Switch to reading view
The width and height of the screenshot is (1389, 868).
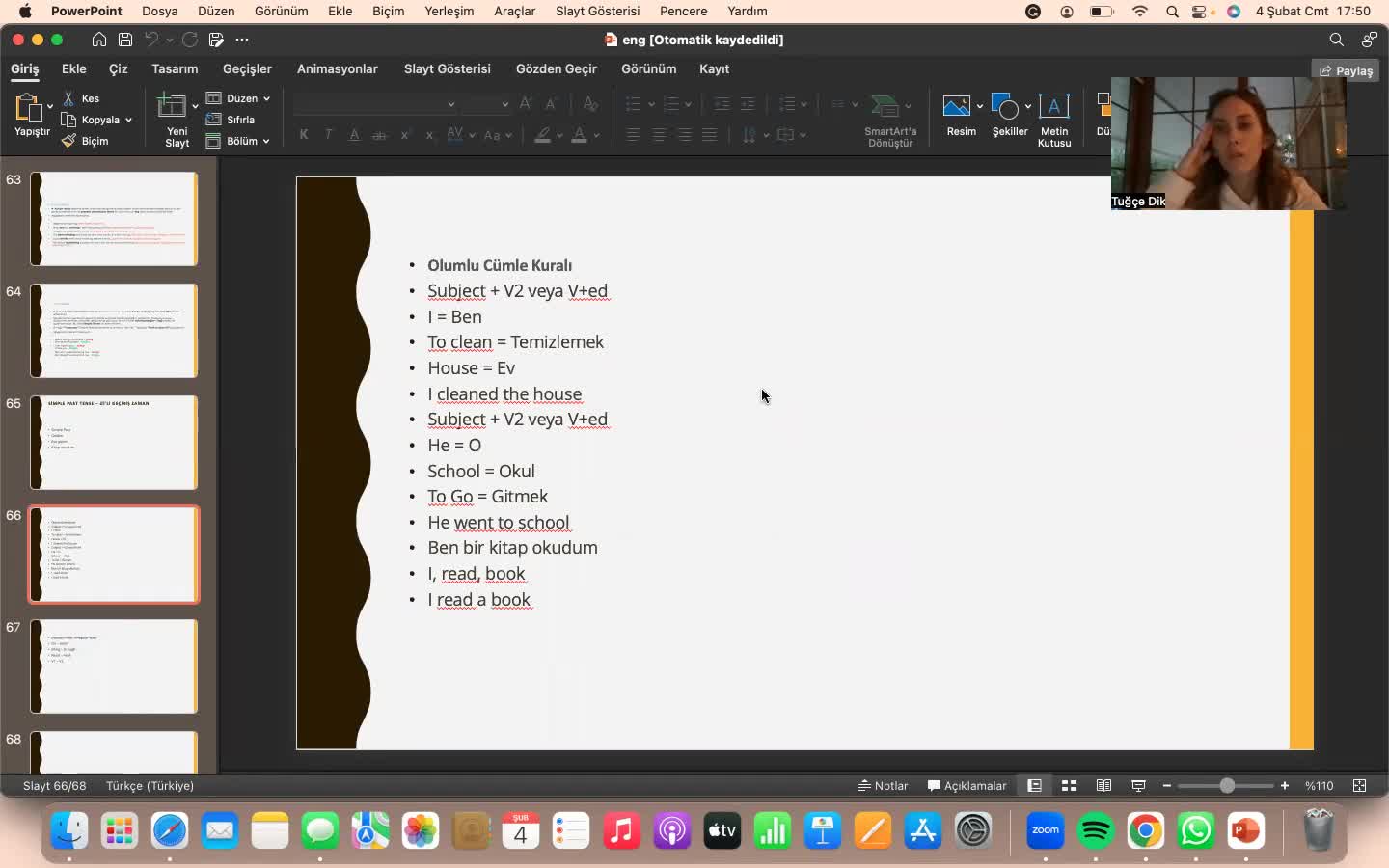[x=1103, y=786]
